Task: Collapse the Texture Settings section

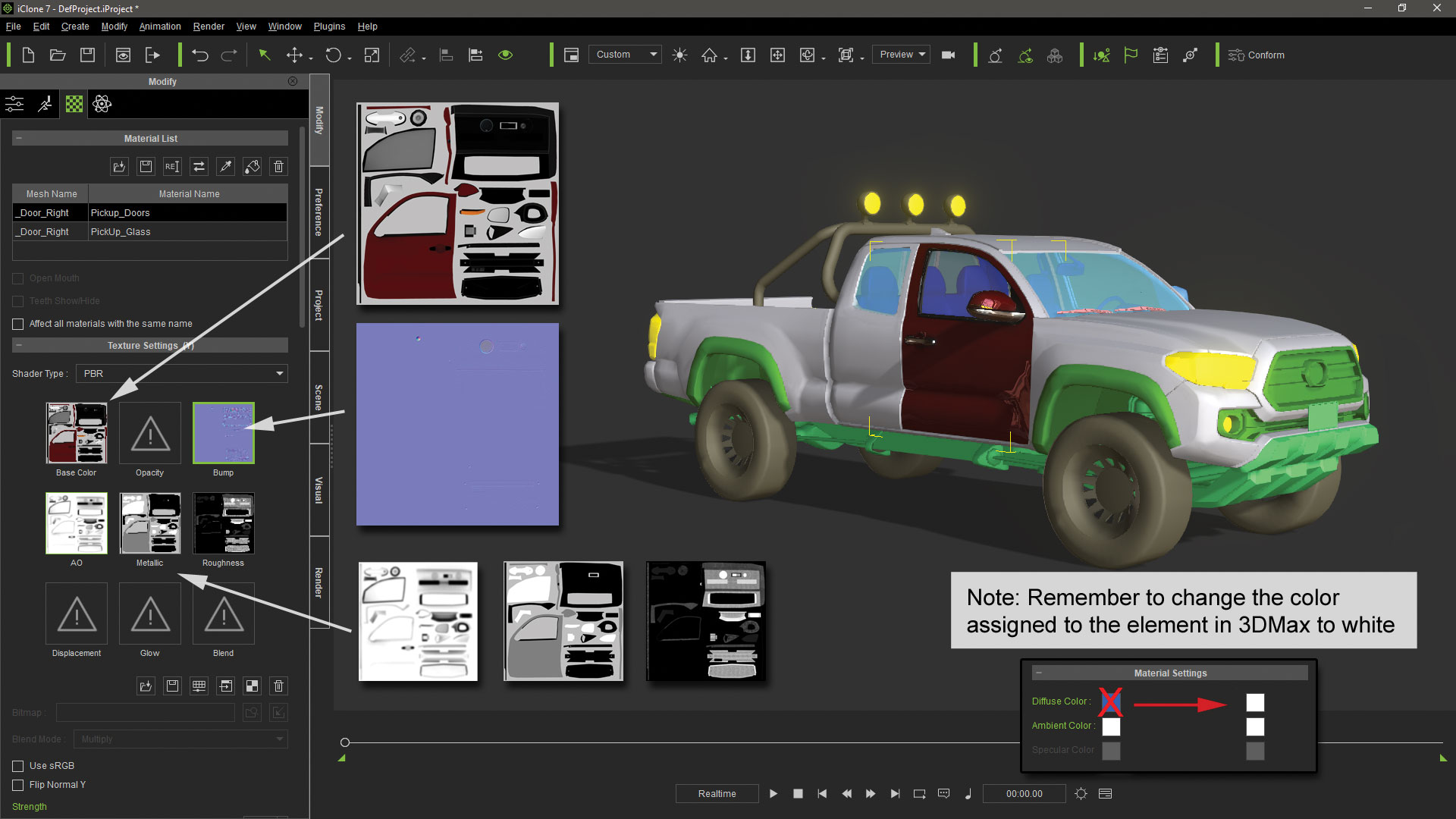Action: coord(19,345)
